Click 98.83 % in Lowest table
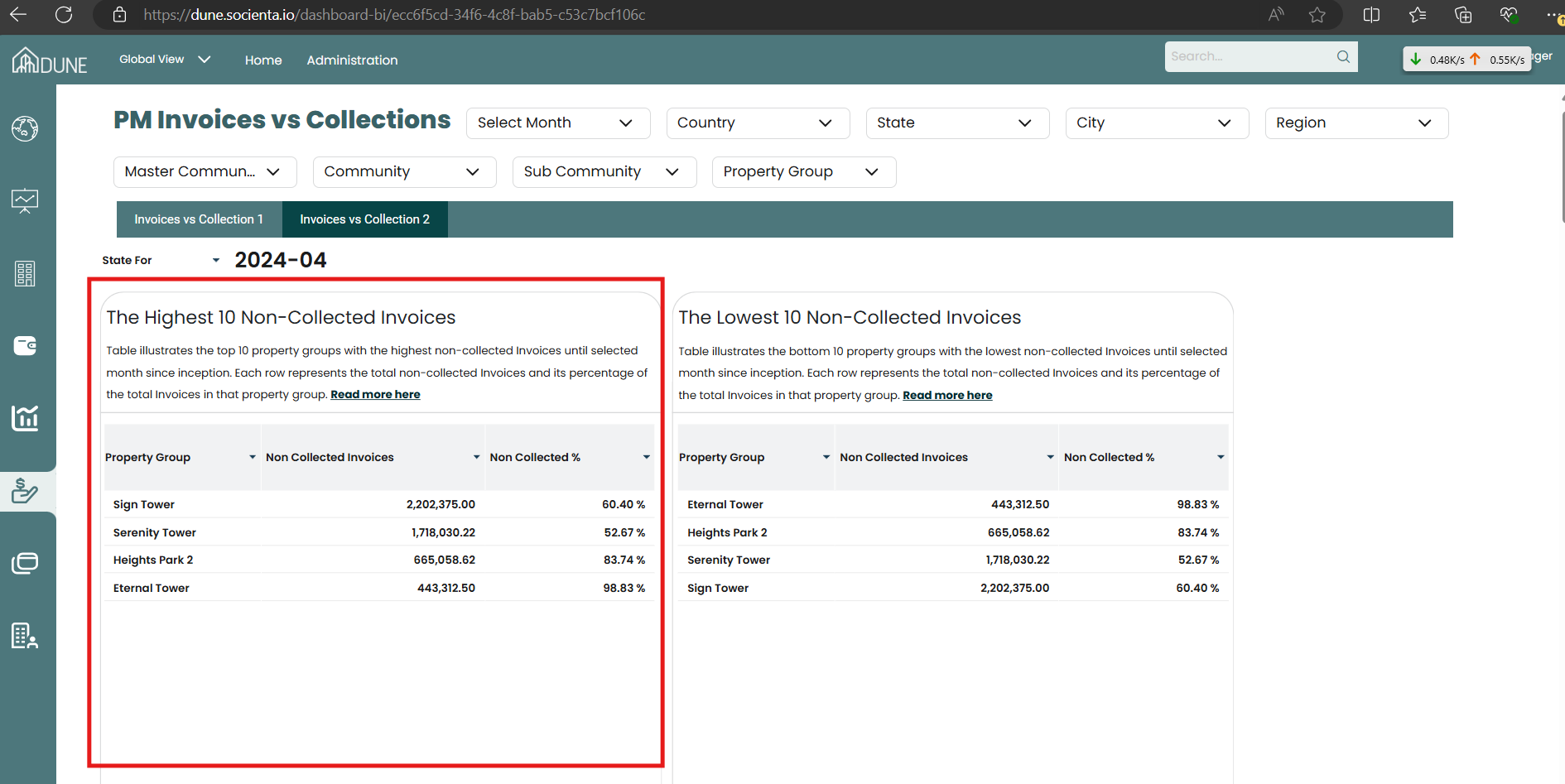 pyautogui.click(x=1198, y=504)
